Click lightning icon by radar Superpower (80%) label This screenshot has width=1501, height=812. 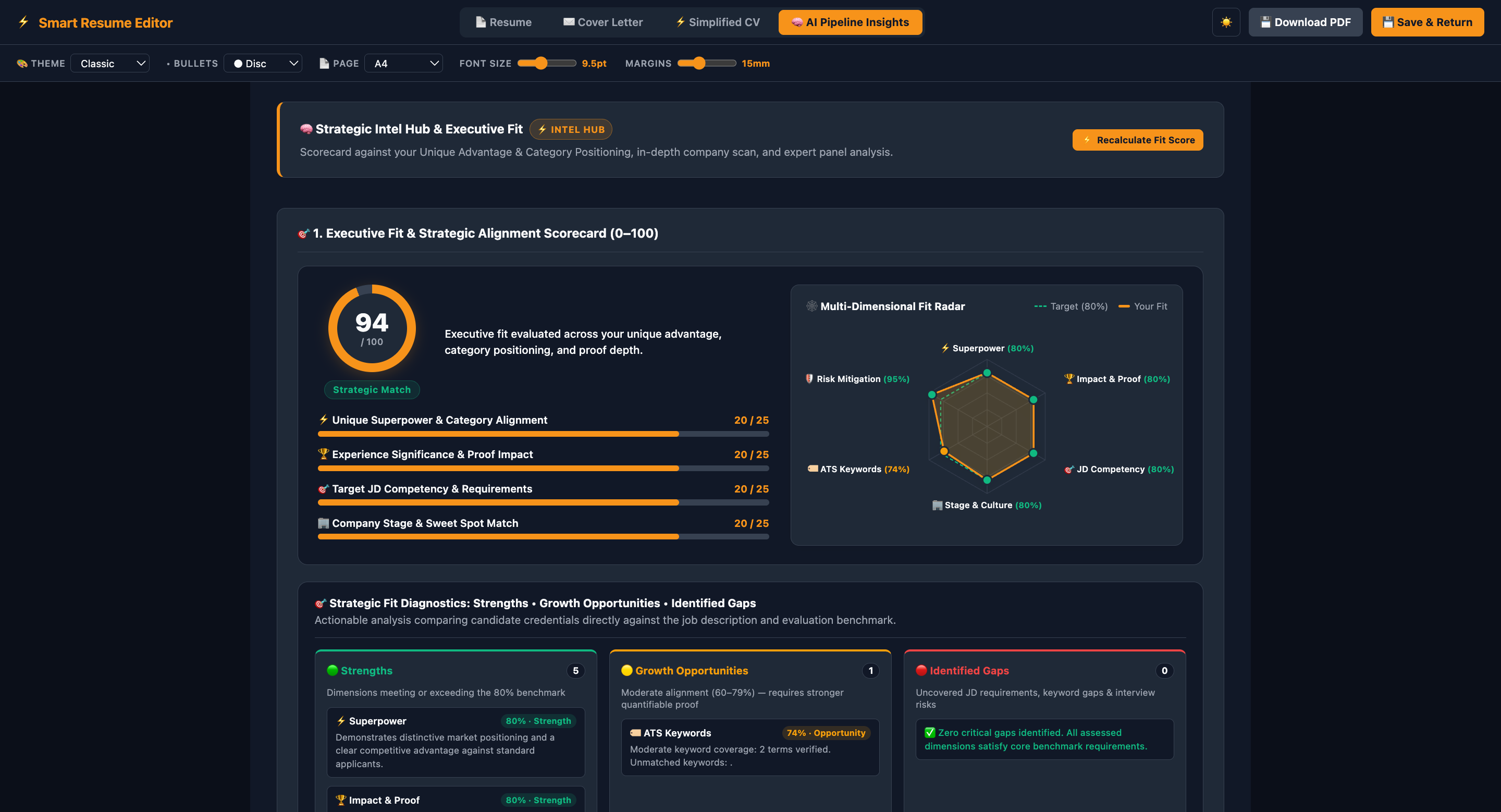(x=945, y=348)
